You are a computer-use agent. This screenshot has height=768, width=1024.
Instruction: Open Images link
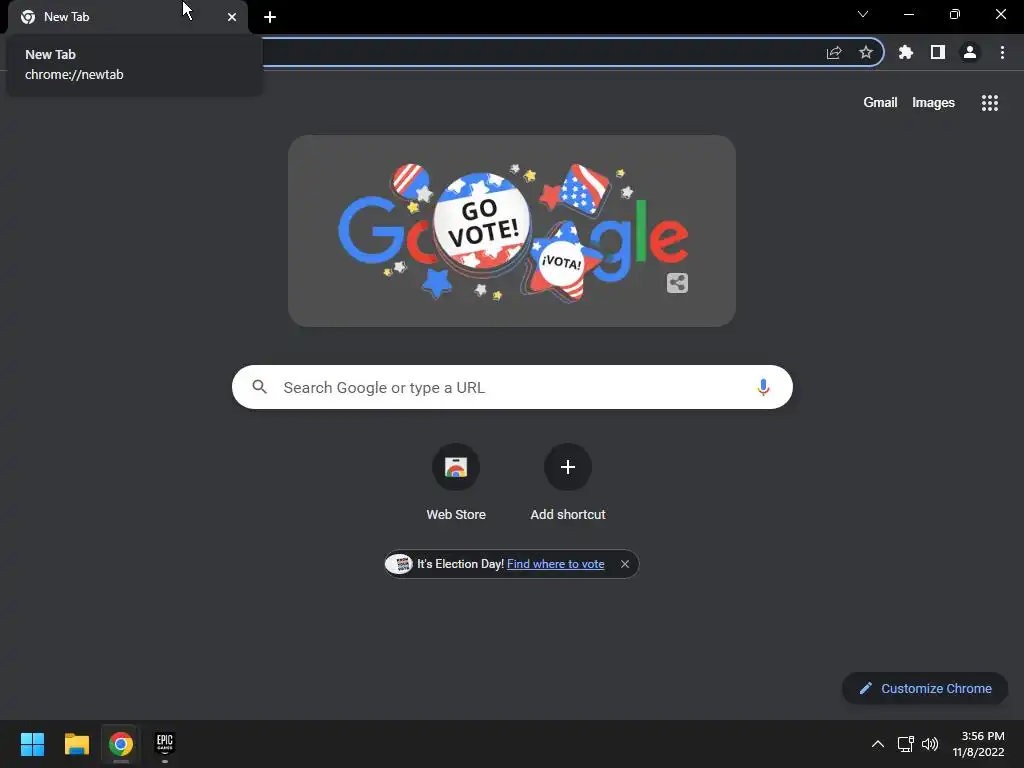(933, 103)
